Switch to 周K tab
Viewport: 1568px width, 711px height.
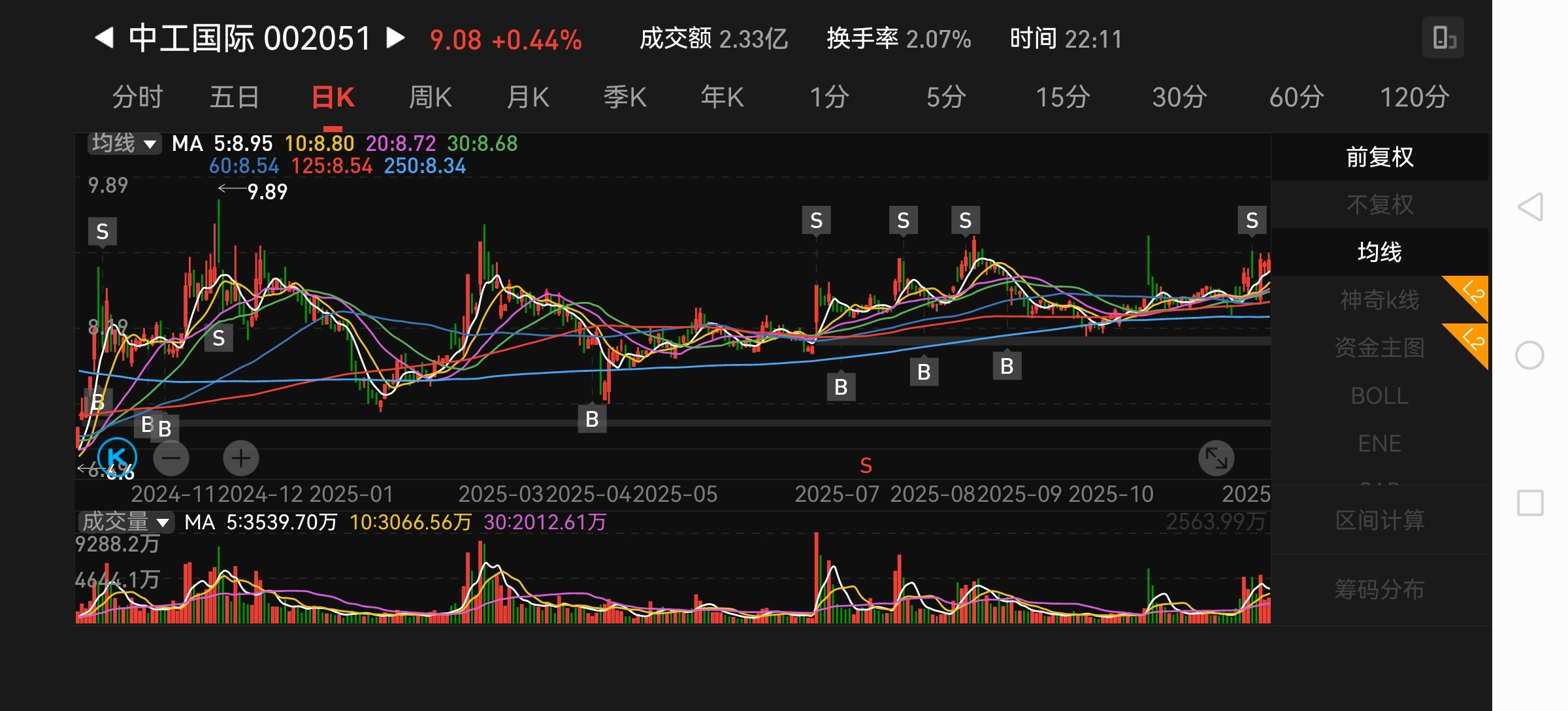pyautogui.click(x=430, y=97)
